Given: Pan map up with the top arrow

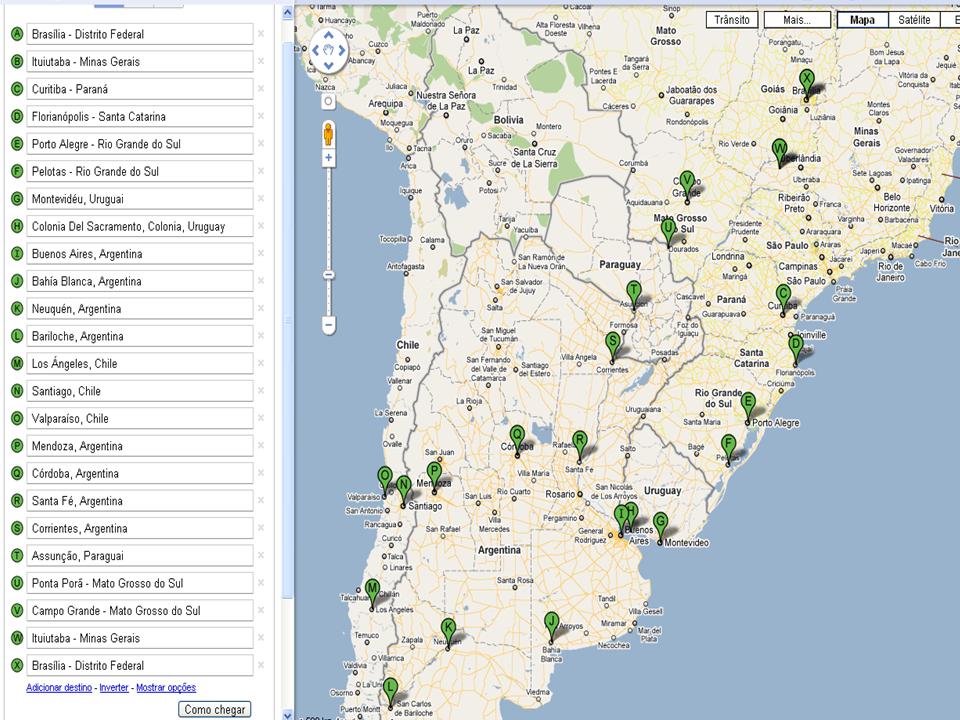Looking at the screenshot, I should (328, 33).
